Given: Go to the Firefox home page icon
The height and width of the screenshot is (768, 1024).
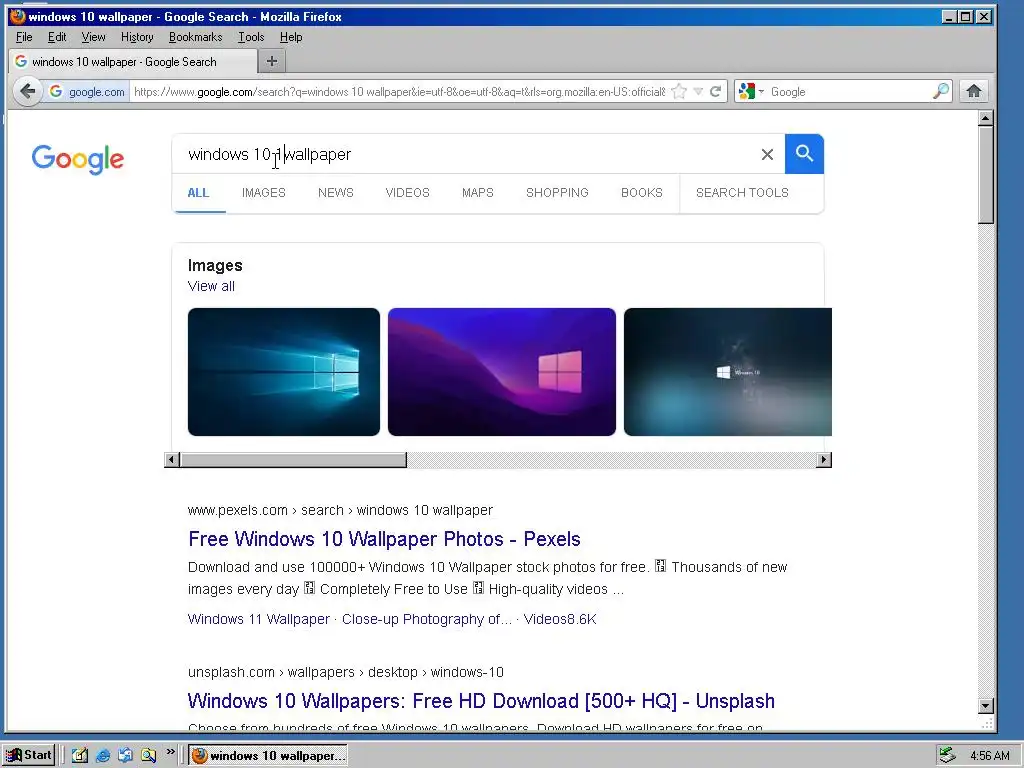Looking at the screenshot, I should pyautogui.click(x=974, y=91).
